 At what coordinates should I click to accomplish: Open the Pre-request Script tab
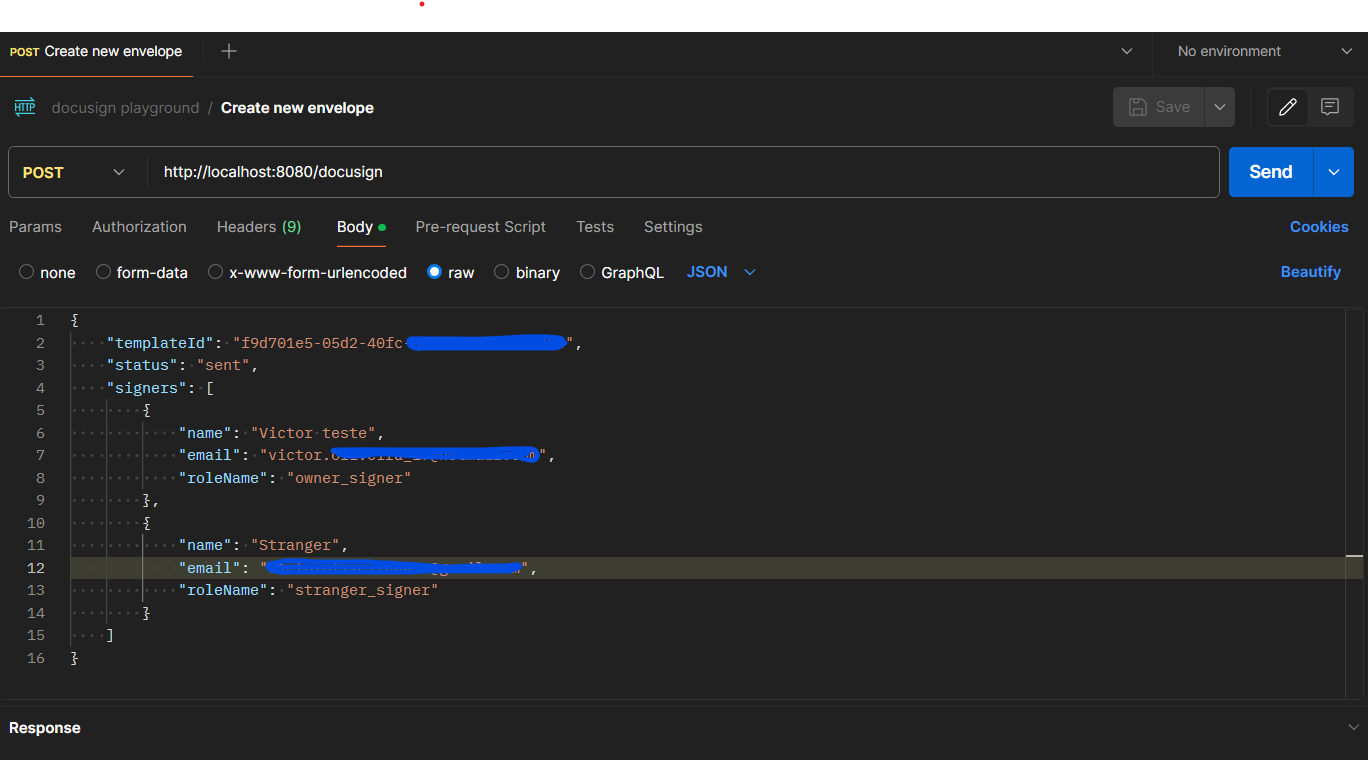tap(481, 227)
